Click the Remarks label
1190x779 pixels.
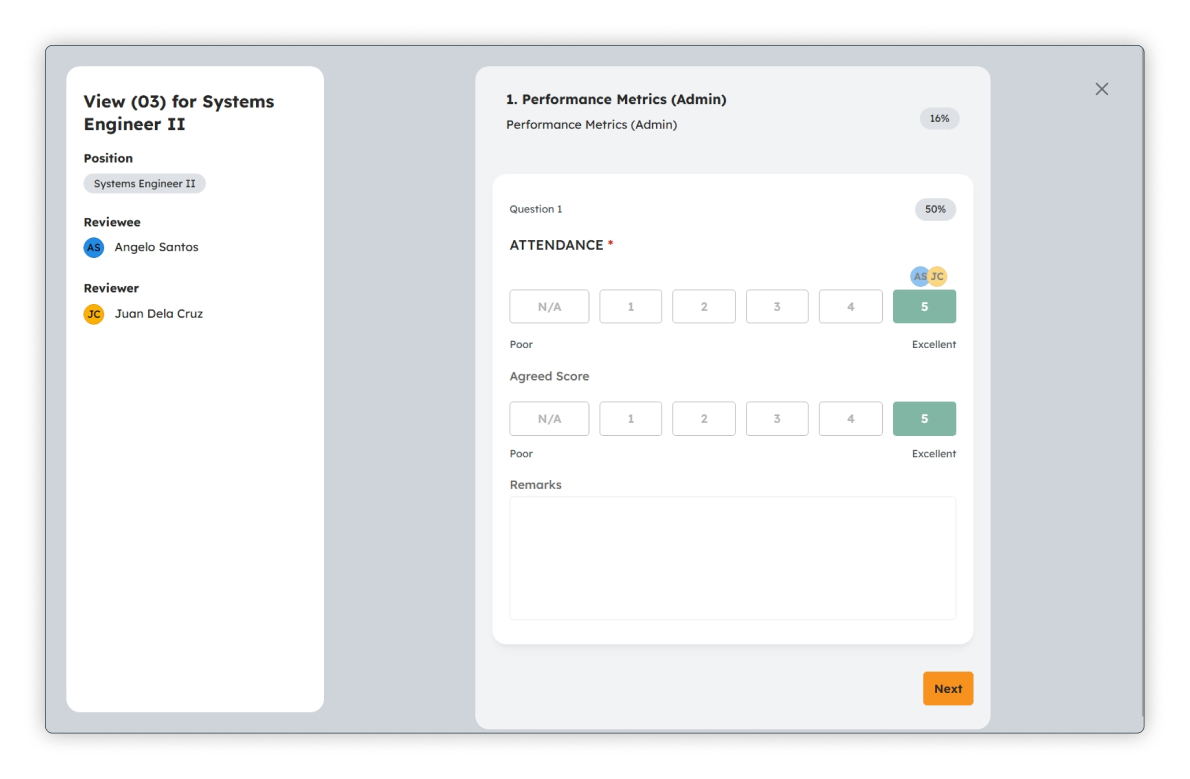point(536,484)
